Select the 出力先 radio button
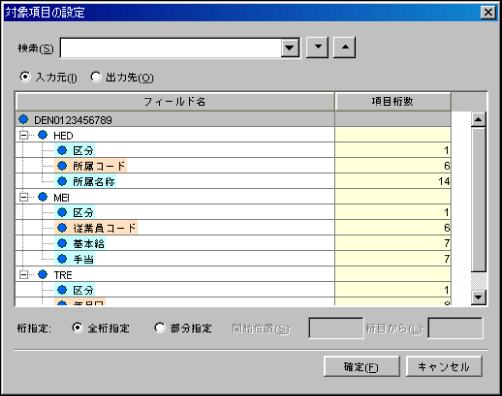The width and height of the screenshot is (502, 396). point(96,77)
